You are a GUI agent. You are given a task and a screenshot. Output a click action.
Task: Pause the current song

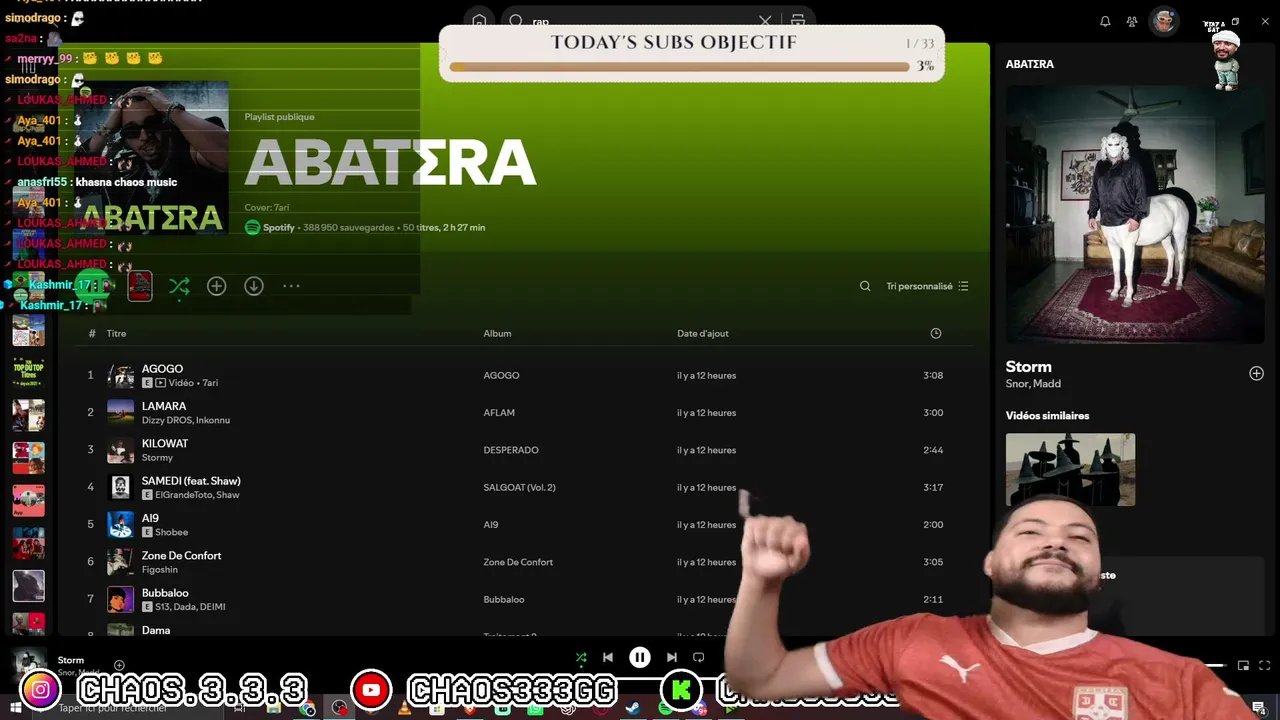[640, 657]
